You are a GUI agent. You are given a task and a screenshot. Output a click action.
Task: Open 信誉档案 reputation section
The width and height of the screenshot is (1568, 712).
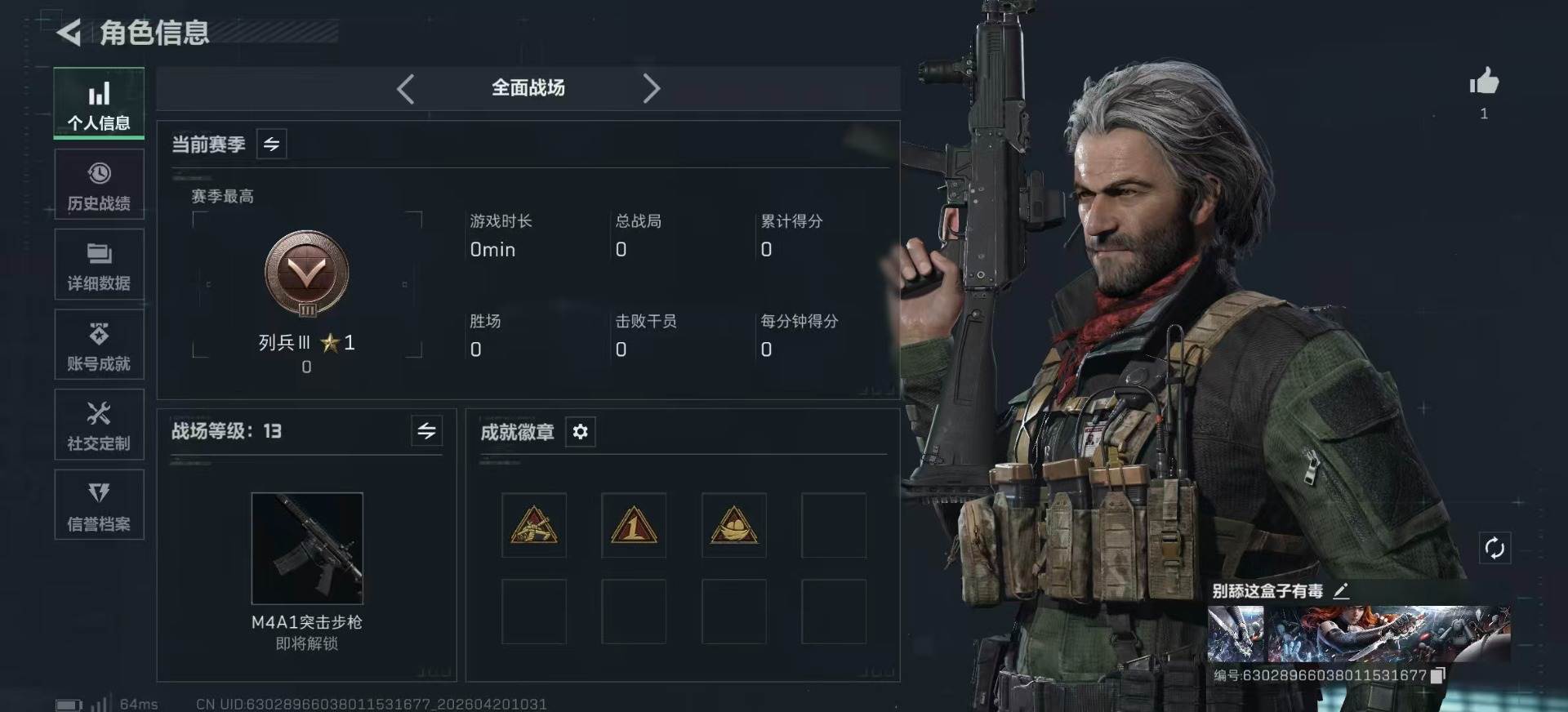(99, 505)
